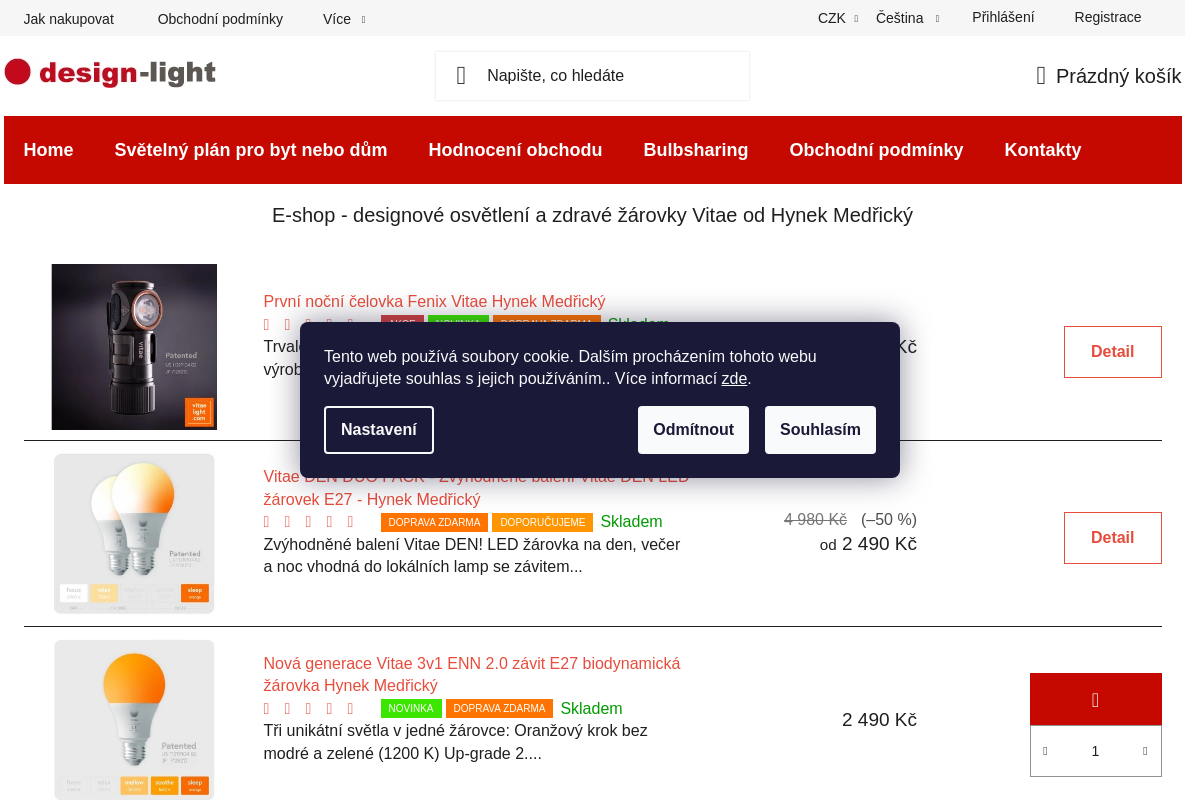Image resolution: width=1200 pixels, height=800 pixels.
Task: Open Fenix headlamp product thumbnail
Action: [134, 347]
